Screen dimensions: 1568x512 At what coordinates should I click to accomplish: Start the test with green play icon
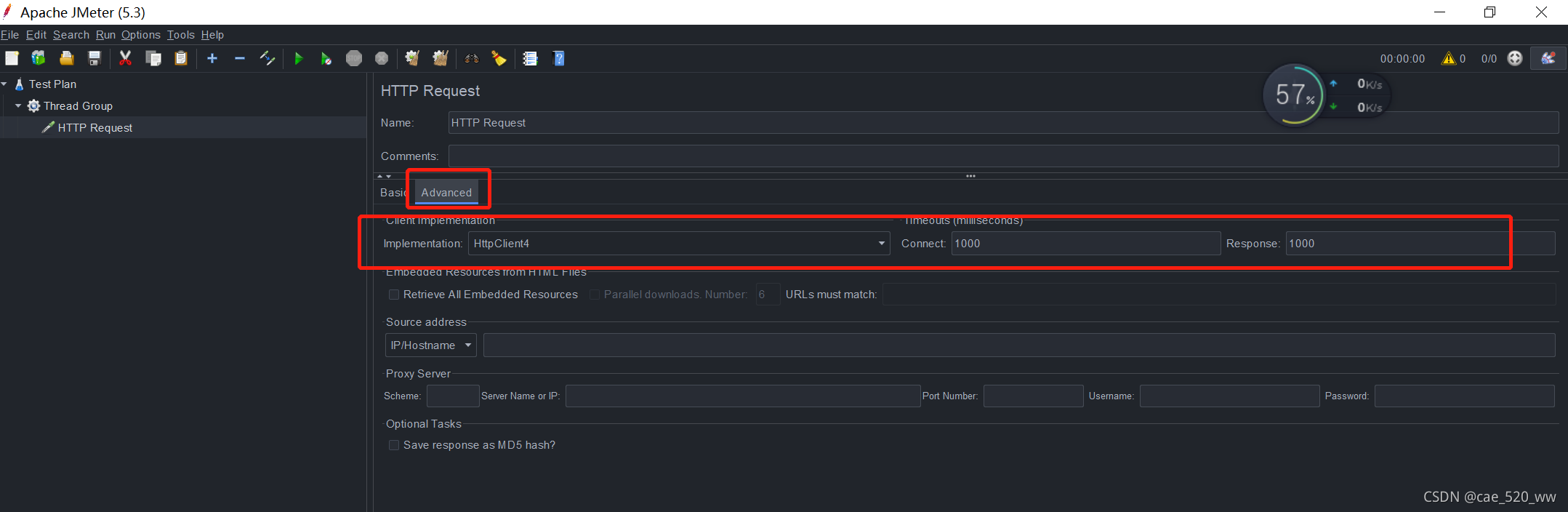[298, 58]
